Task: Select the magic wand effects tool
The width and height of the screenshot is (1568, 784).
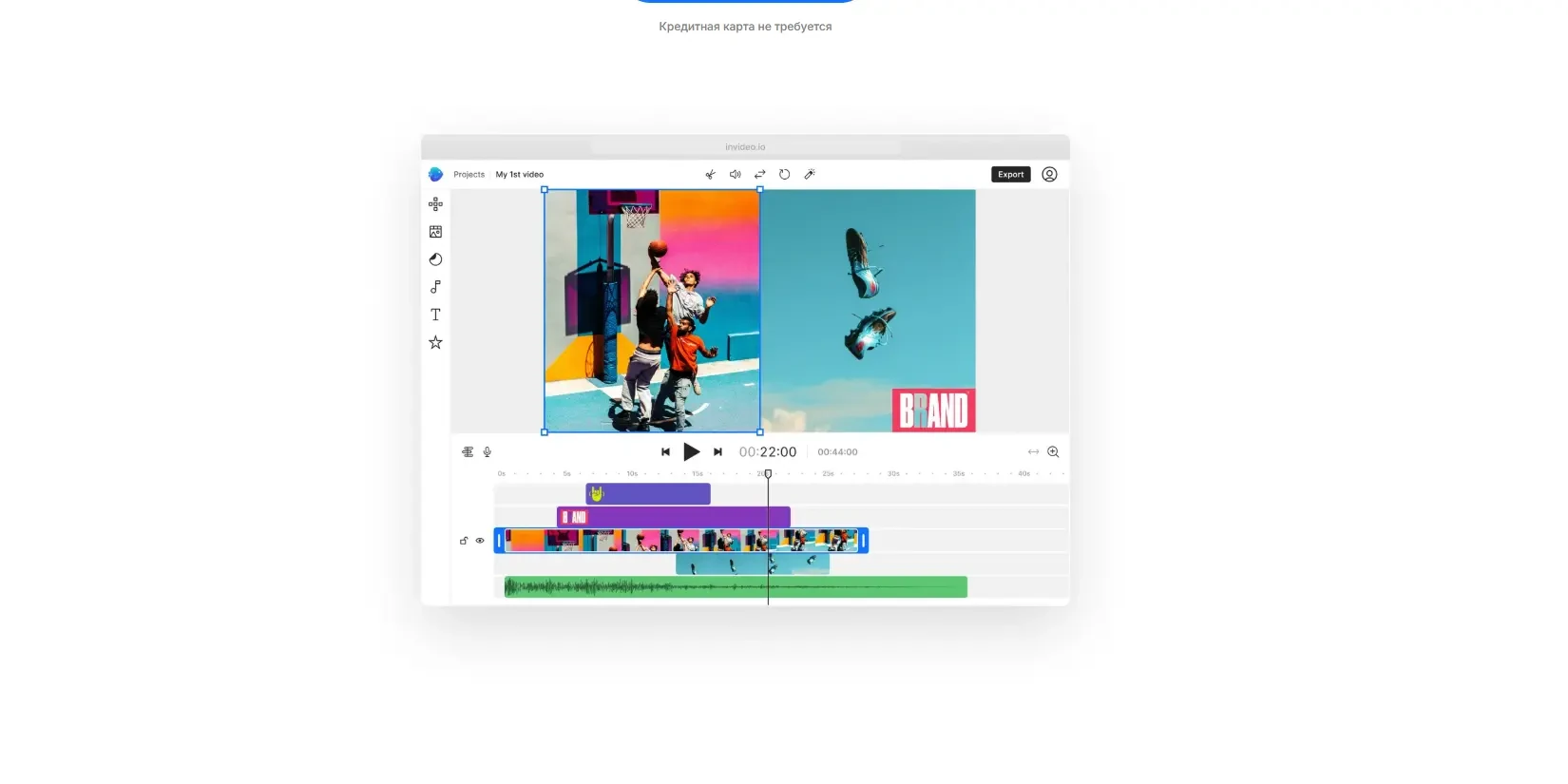Action: pos(810,175)
